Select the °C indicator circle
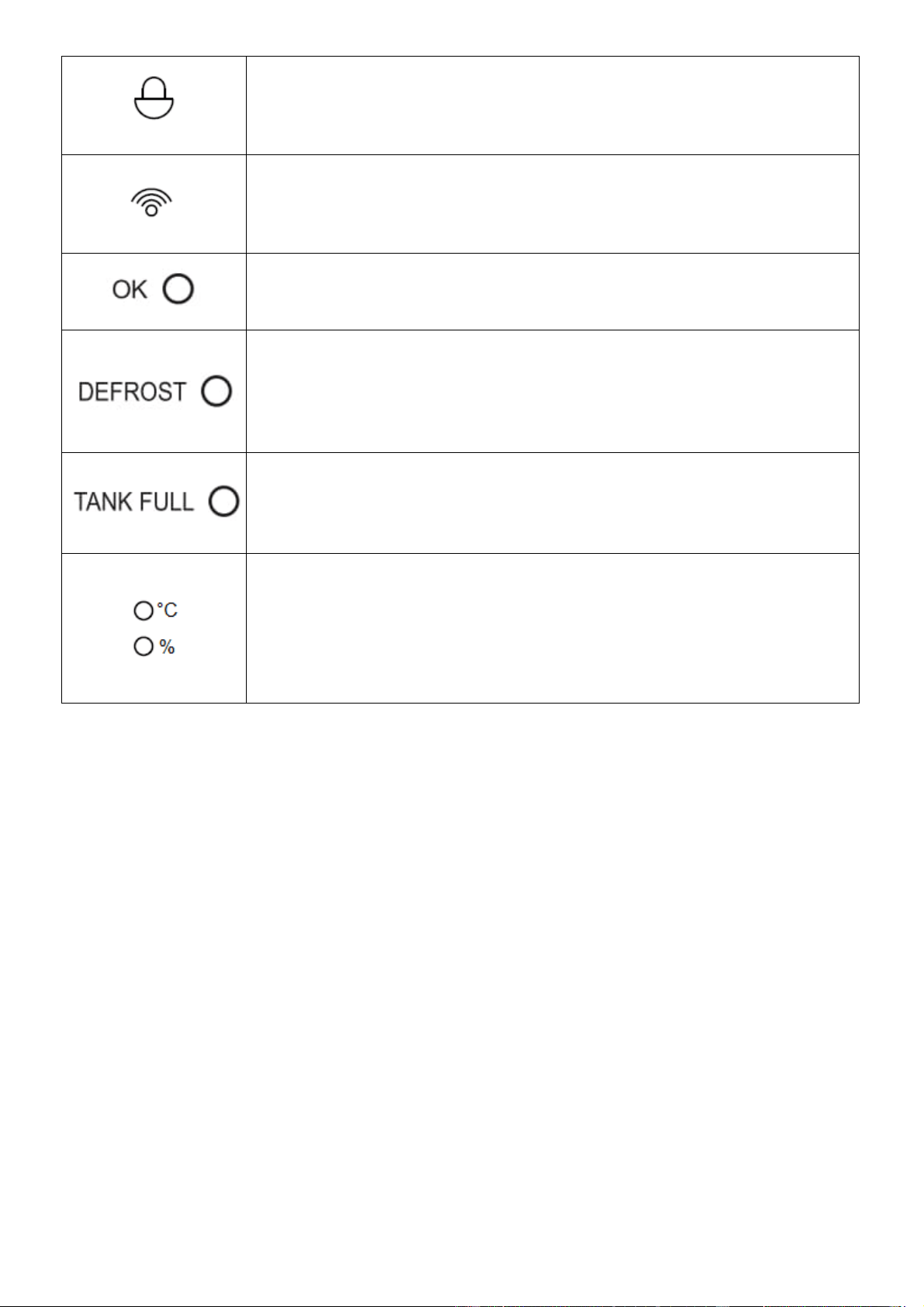The image size is (924, 1307). coord(144,610)
